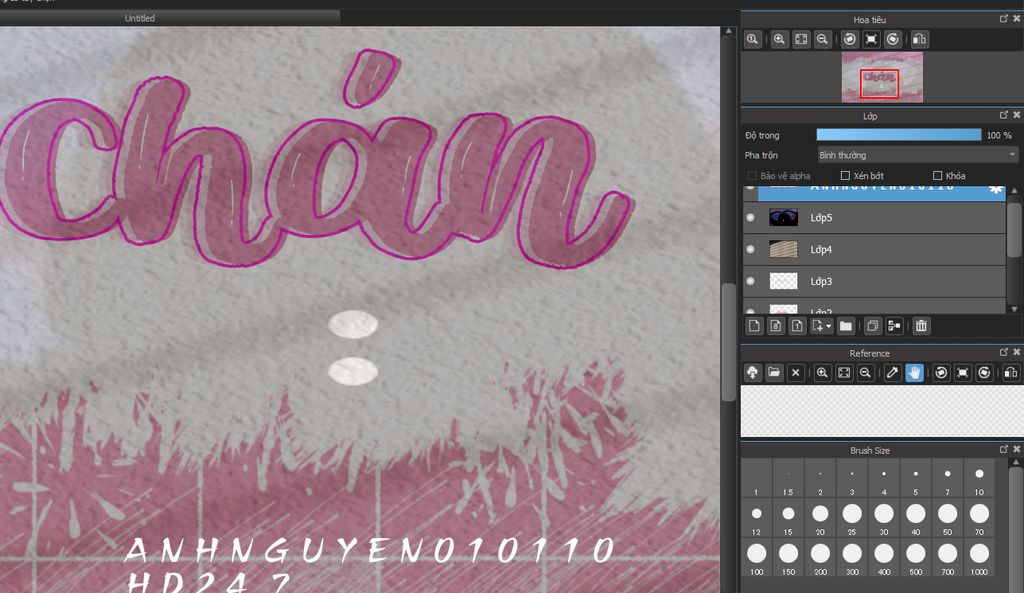Switch to the Untitled document tab
1024x593 pixels.
pyautogui.click(x=140, y=18)
